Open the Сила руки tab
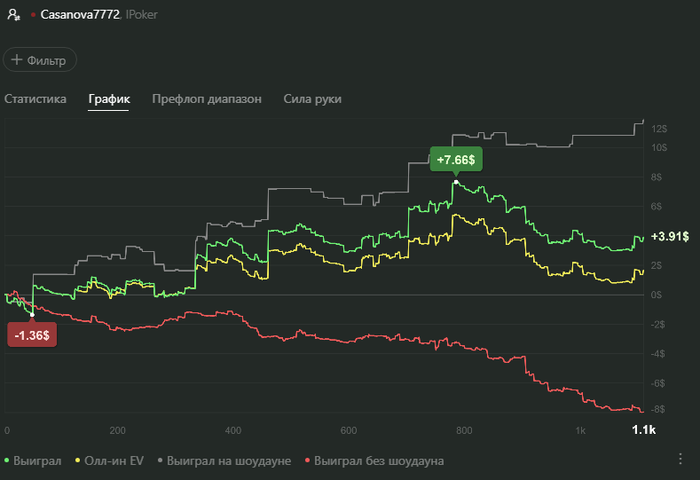Viewport: 700px width, 480px height. click(312, 99)
